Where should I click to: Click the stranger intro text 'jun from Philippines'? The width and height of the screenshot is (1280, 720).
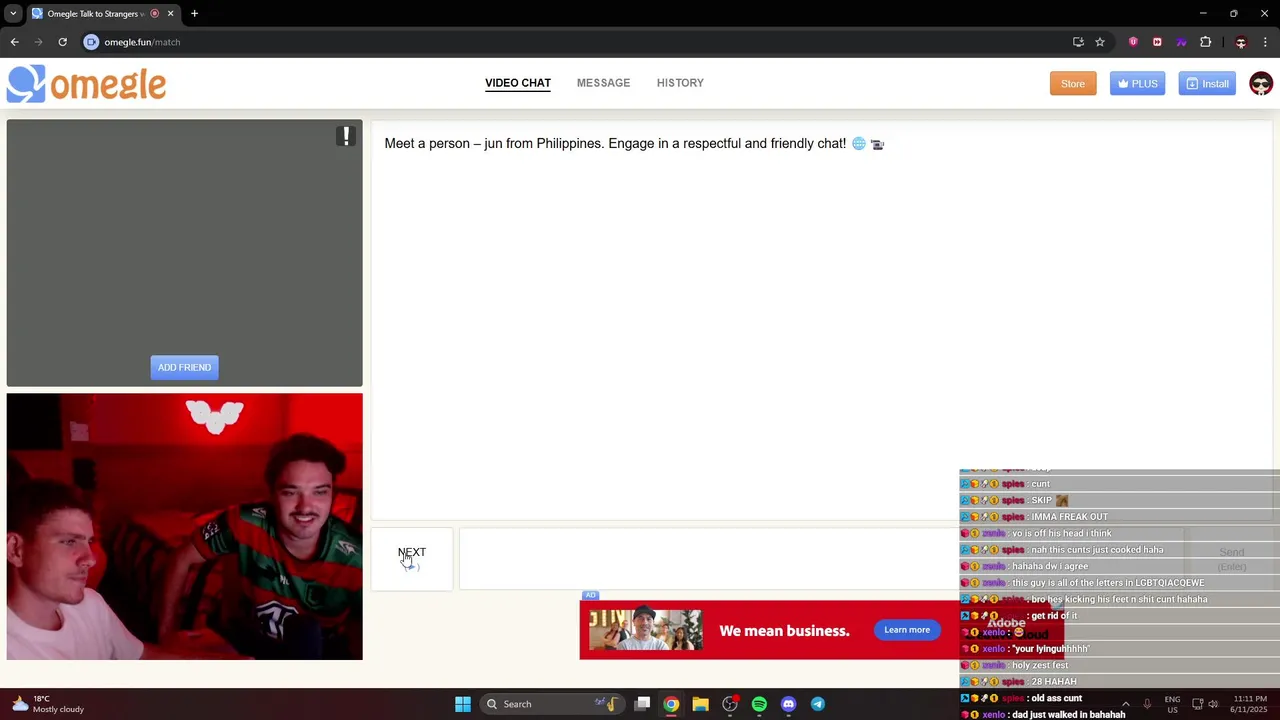(542, 143)
